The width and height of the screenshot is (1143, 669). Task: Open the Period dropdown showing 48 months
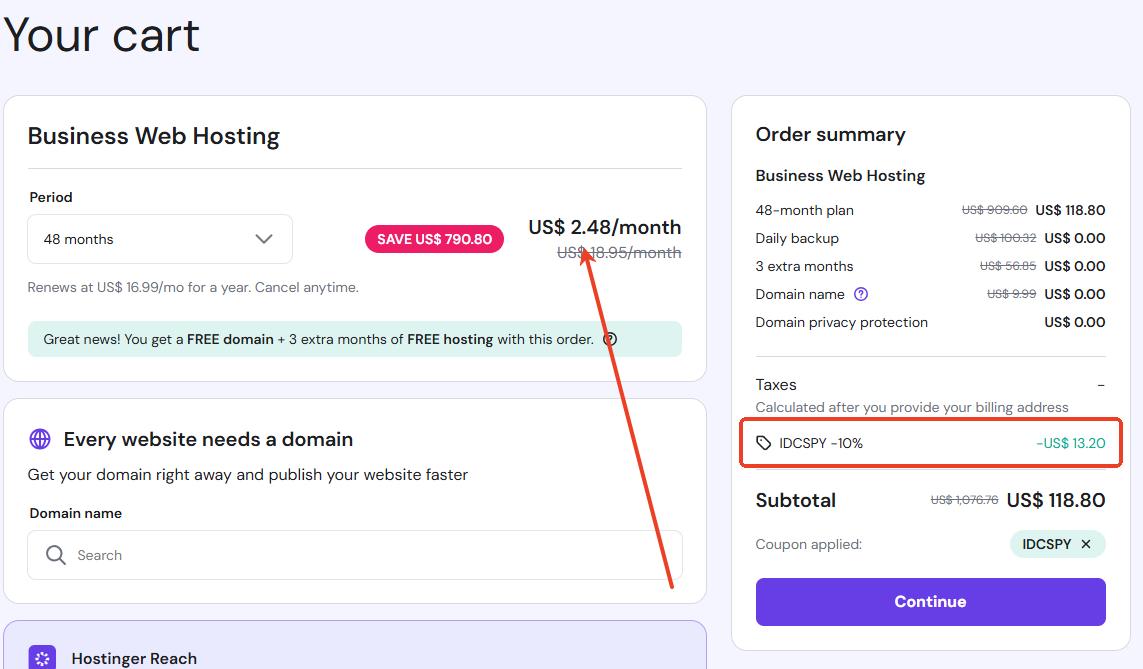click(x=160, y=239)
